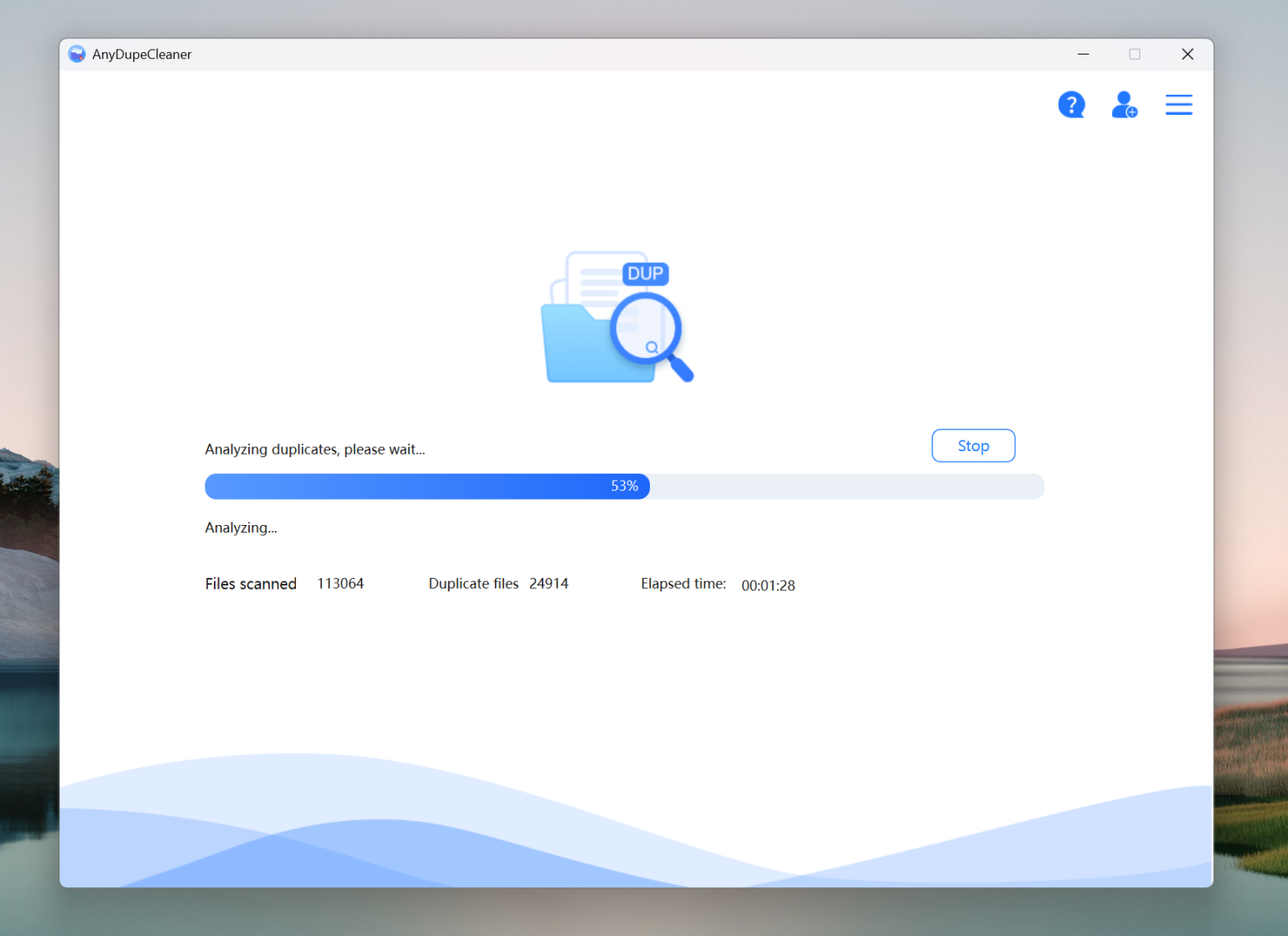Click the Analyzing... label below the progress bar
1288x936 pixels.
tap(241, 528)
